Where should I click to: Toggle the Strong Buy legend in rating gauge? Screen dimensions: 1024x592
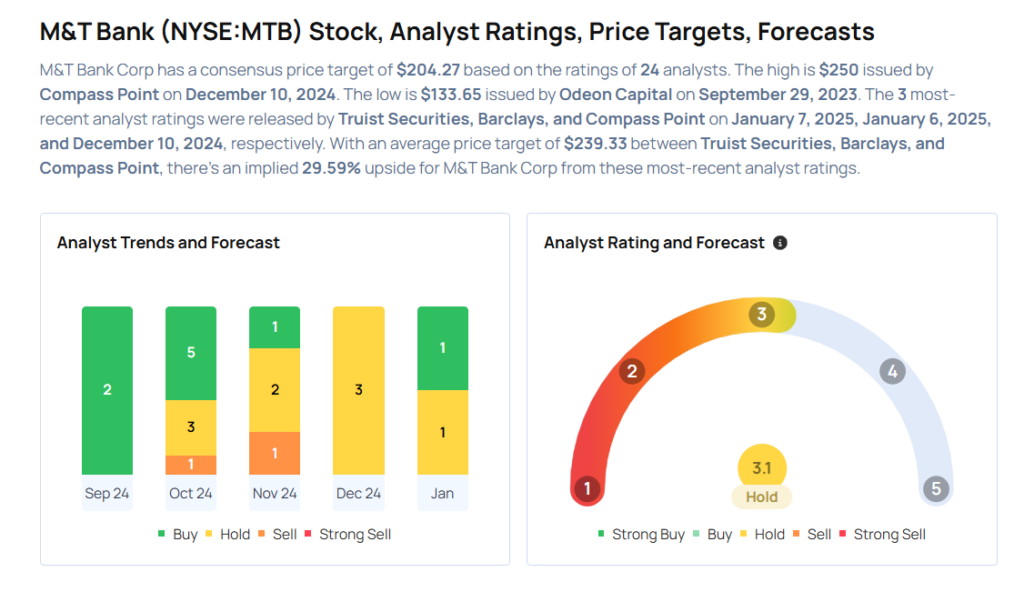tap(640, 534)
